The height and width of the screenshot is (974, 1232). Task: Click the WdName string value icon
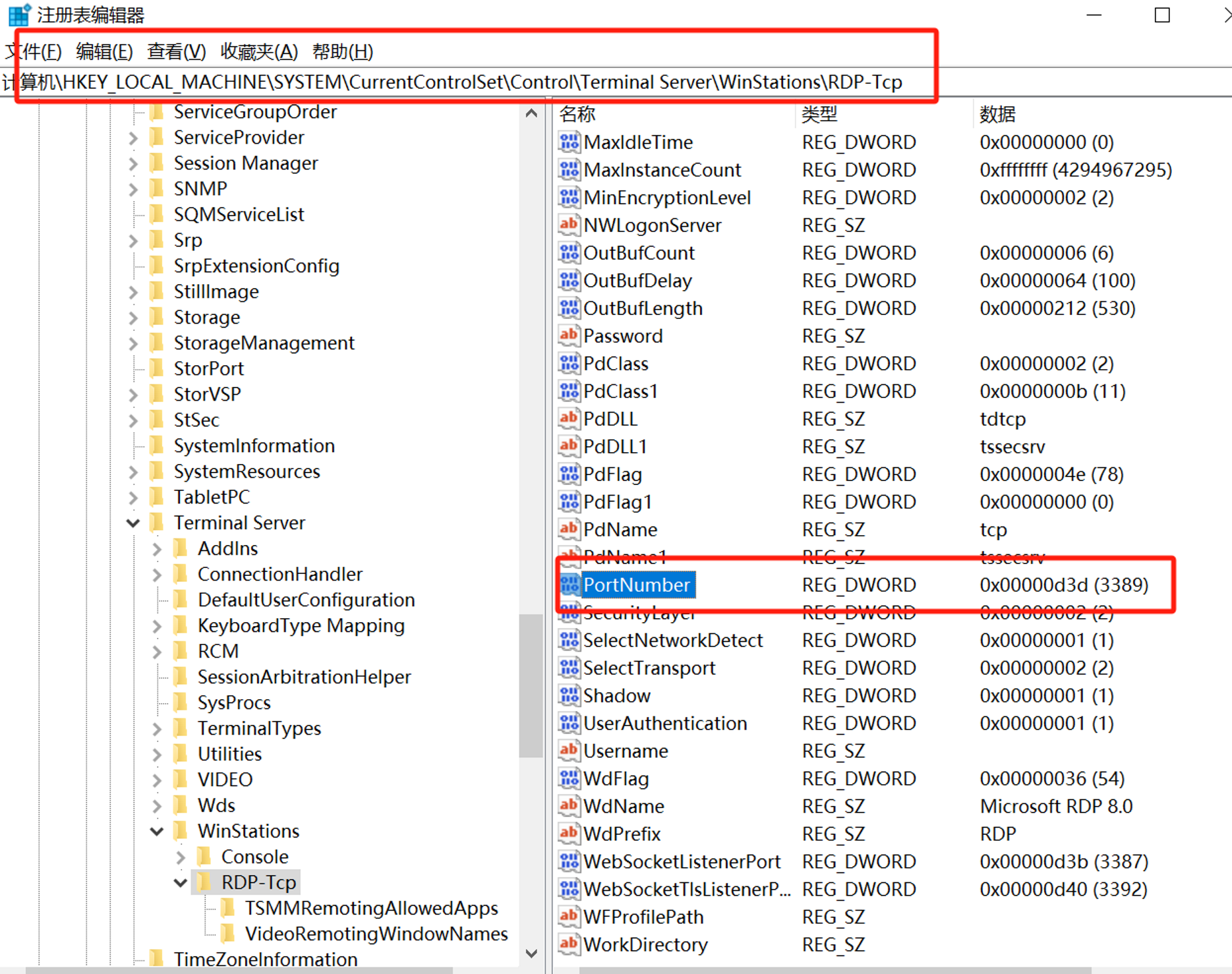[569, 806]
